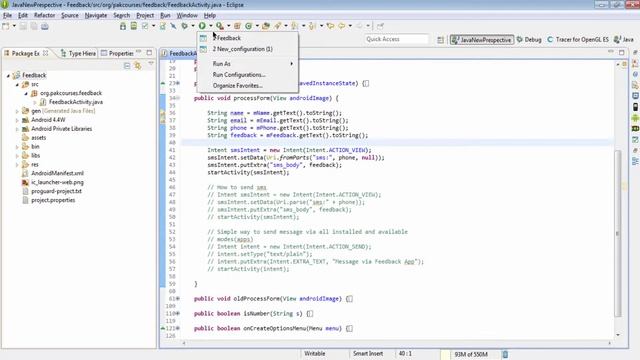
Task: Select proguard-project.txt file
Action: pyautogui.click(x=56, y=191)
